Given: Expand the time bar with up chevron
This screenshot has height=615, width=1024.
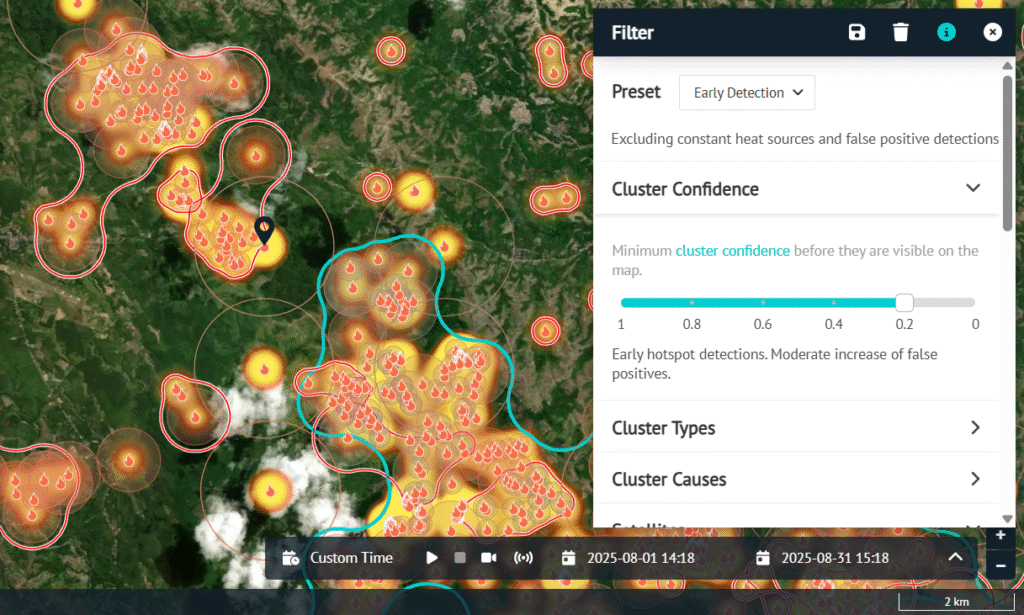Looking at the screenshot, I should click(955, 558).
